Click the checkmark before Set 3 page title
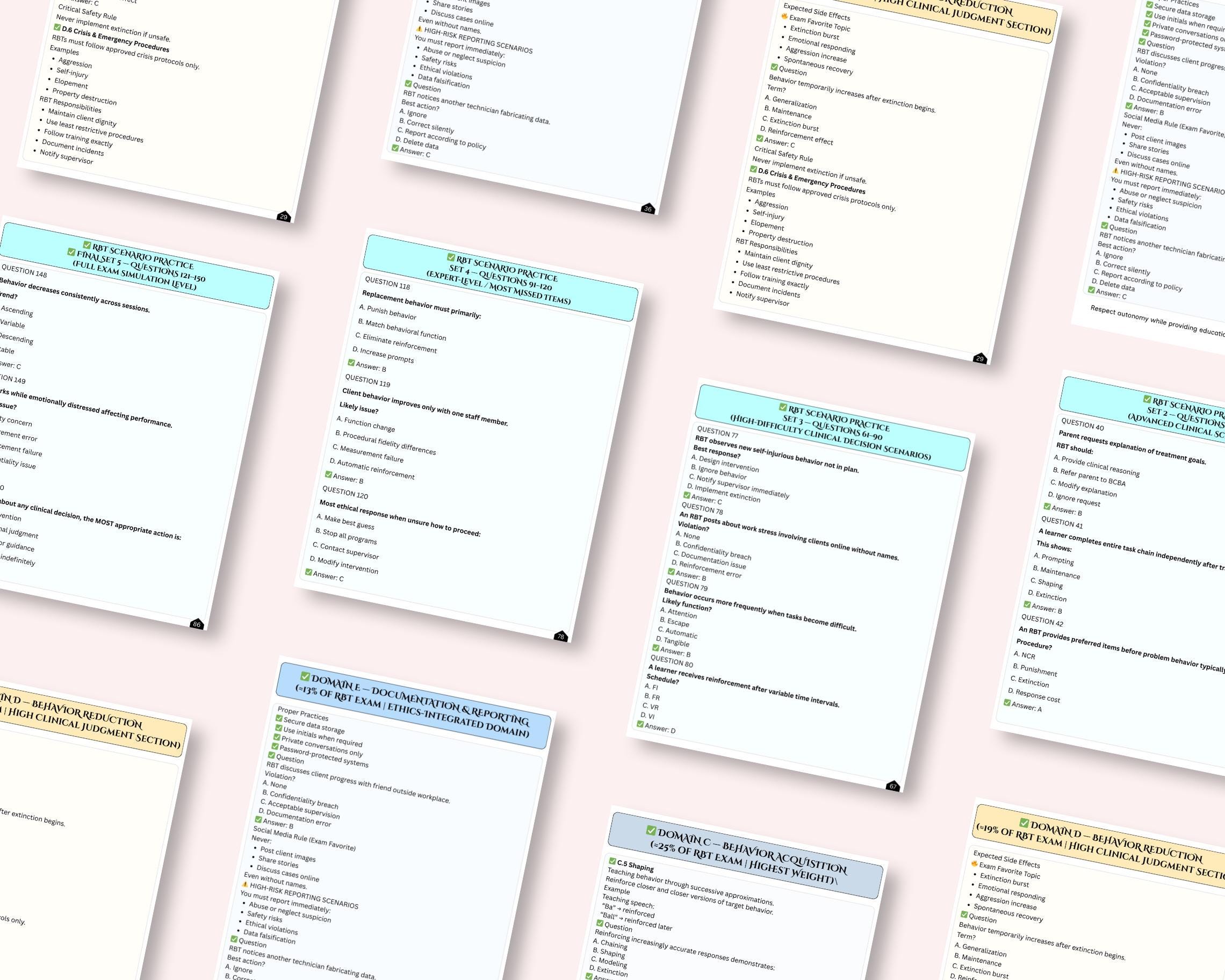This screenshot has width=1225, height=980. pos(782,407)
